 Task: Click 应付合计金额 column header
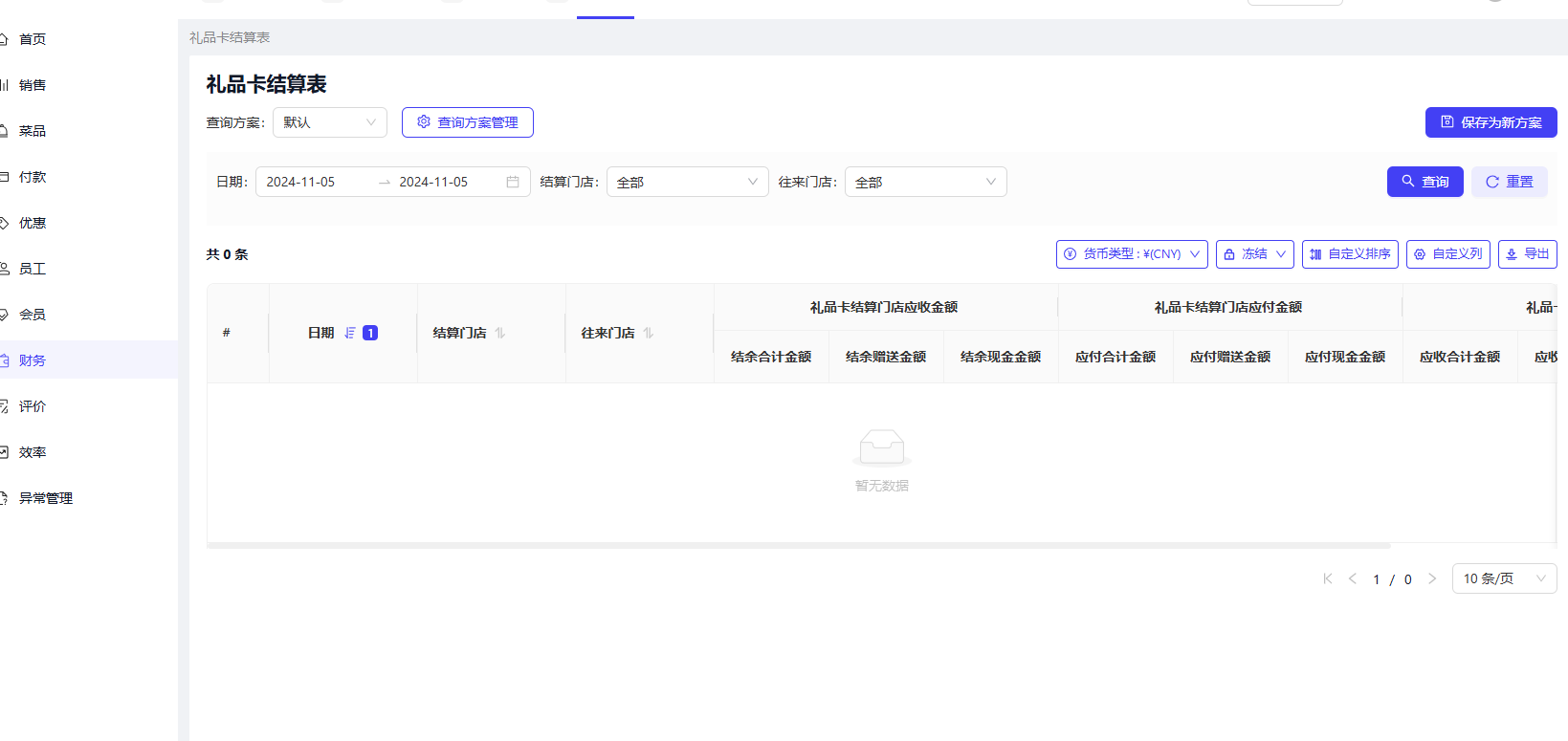1115,357
